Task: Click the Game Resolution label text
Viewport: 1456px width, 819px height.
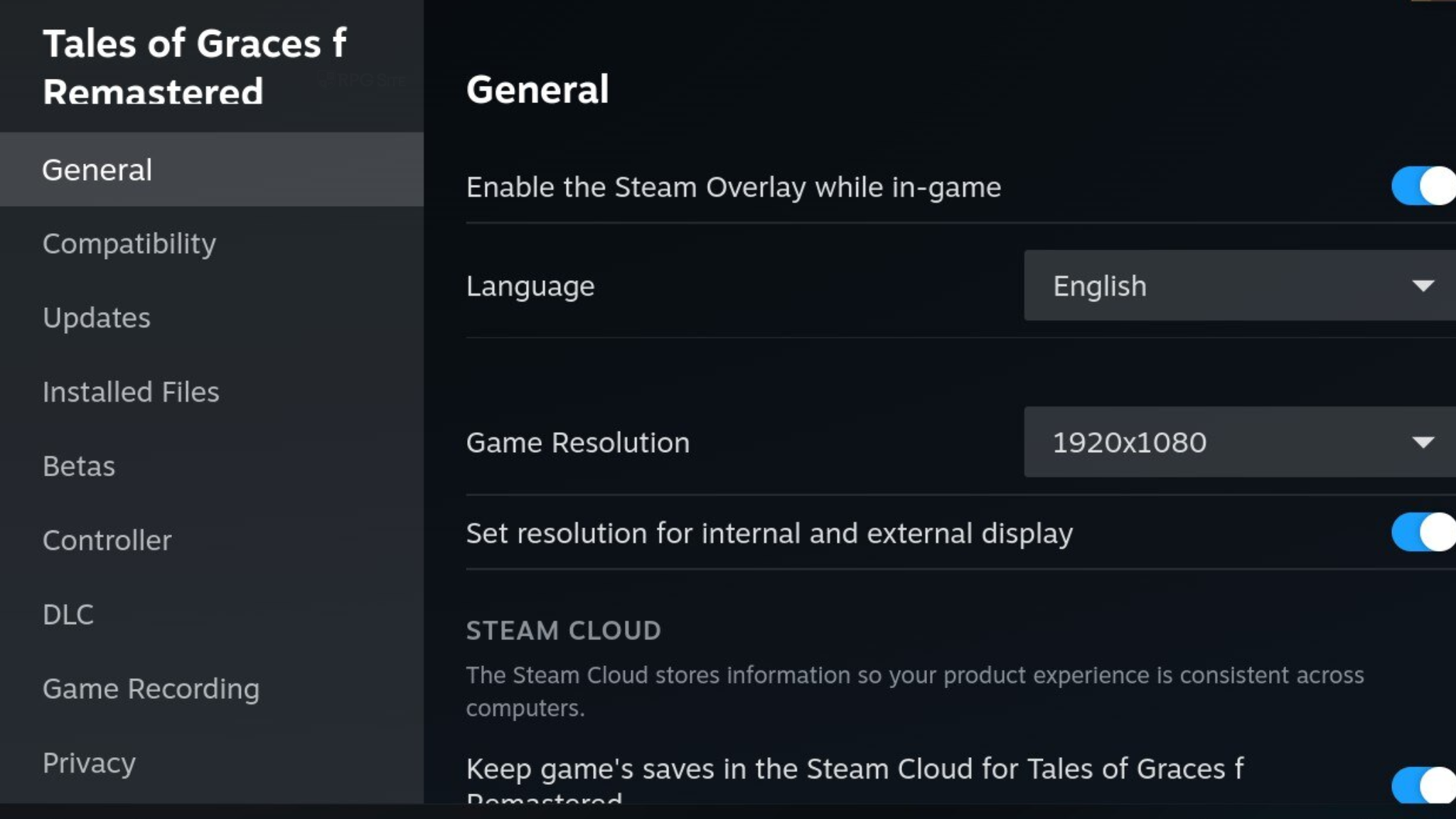Action: pos(578,443)
